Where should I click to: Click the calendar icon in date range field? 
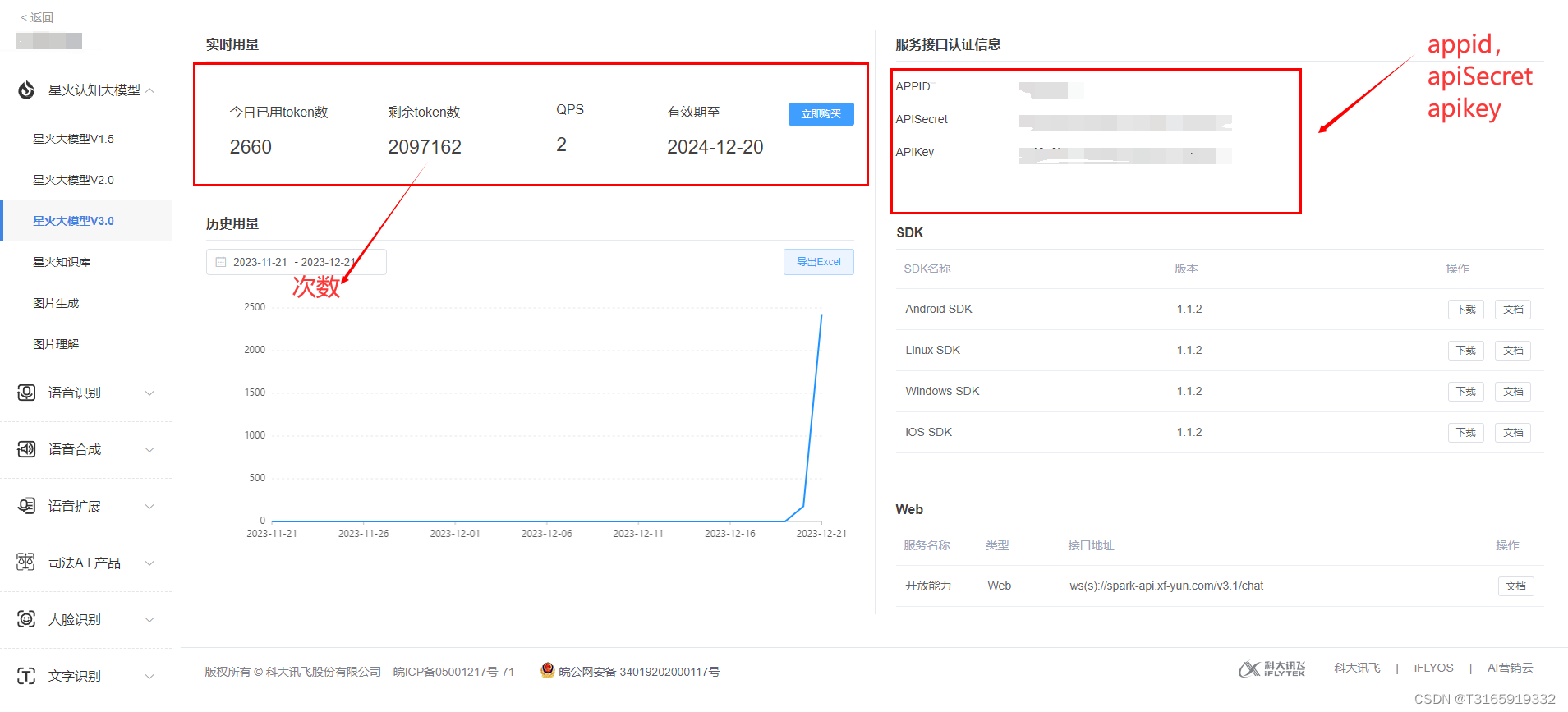pos(221,262)
